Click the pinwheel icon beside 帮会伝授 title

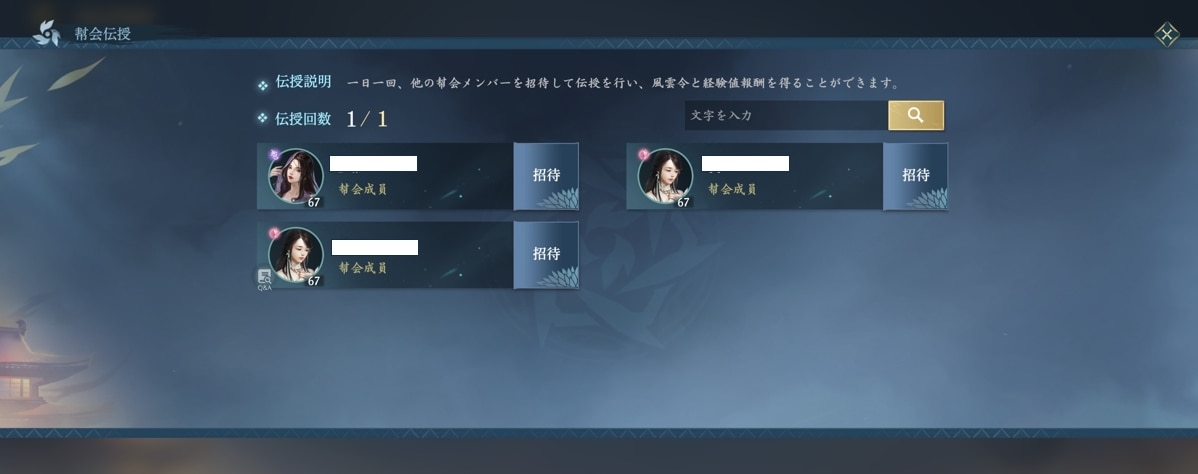point(47,33)
